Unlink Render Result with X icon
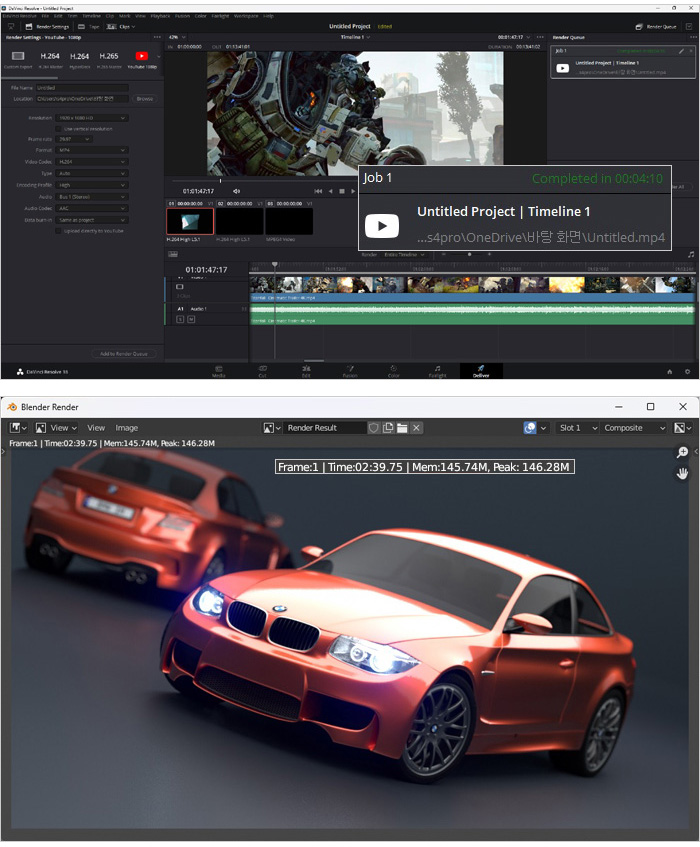This screenshot has height=847, width=700. (416, 428)
